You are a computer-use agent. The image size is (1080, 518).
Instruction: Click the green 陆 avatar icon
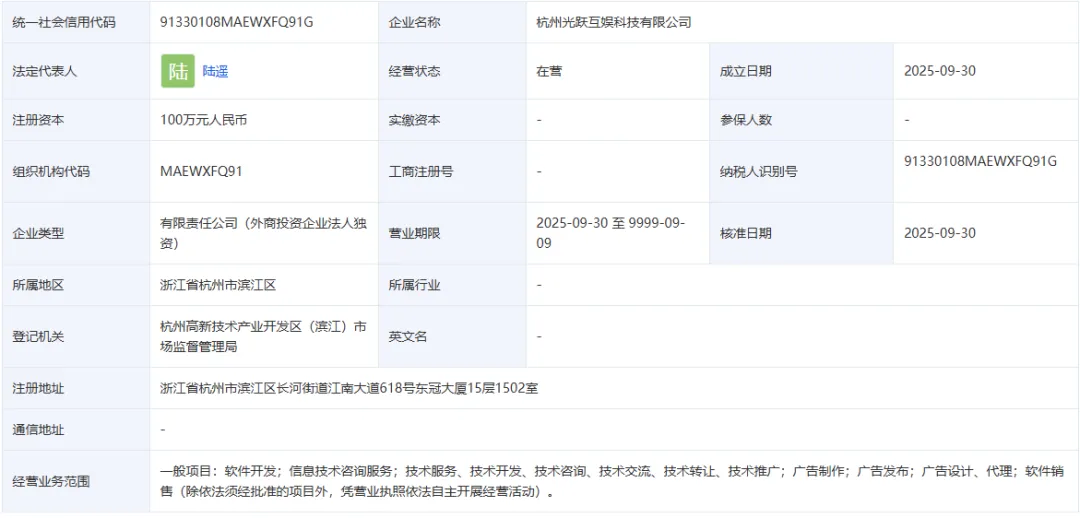(x=178, y=71)
